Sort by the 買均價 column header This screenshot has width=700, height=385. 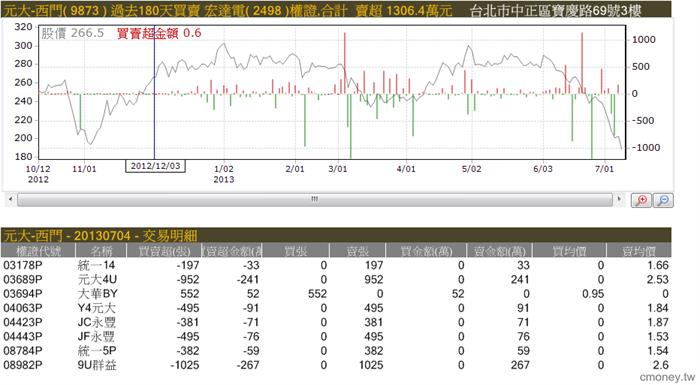tap(570, 251)
